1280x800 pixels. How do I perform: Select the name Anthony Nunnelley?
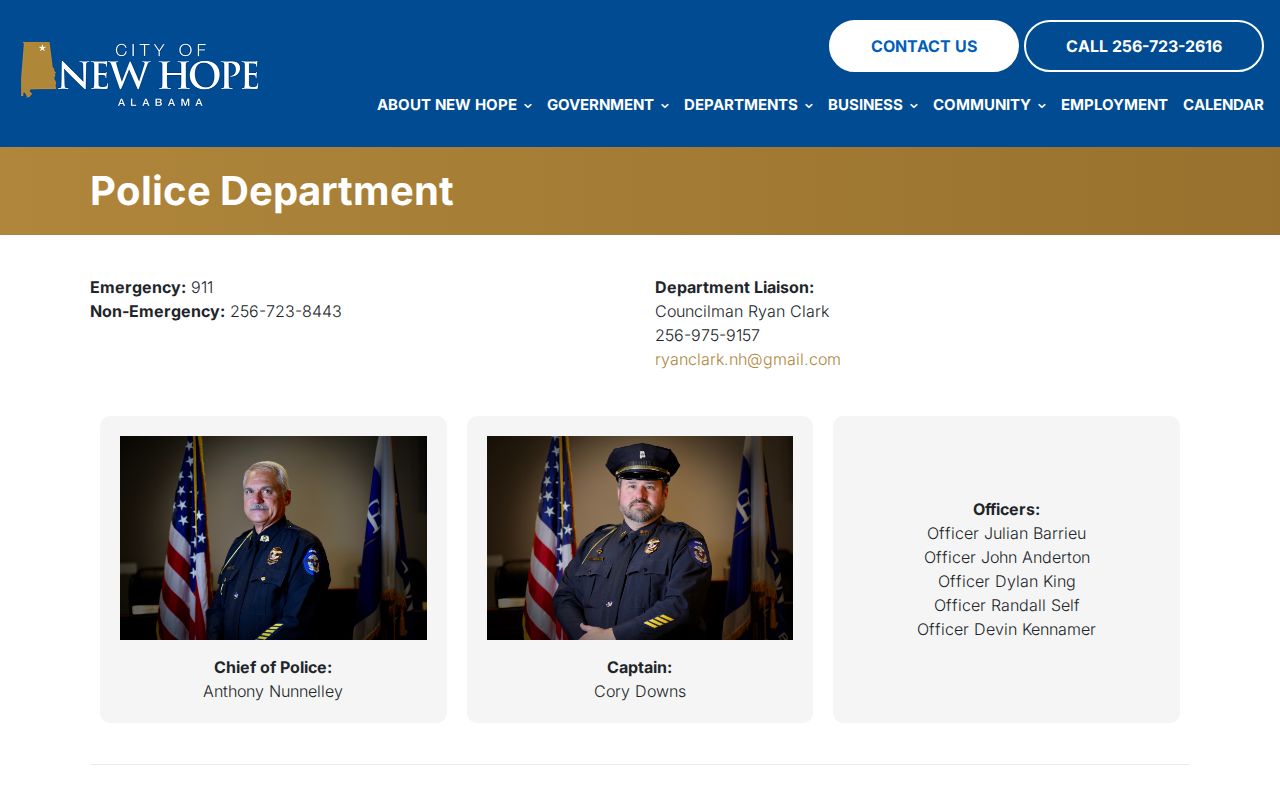pos(273,692)
